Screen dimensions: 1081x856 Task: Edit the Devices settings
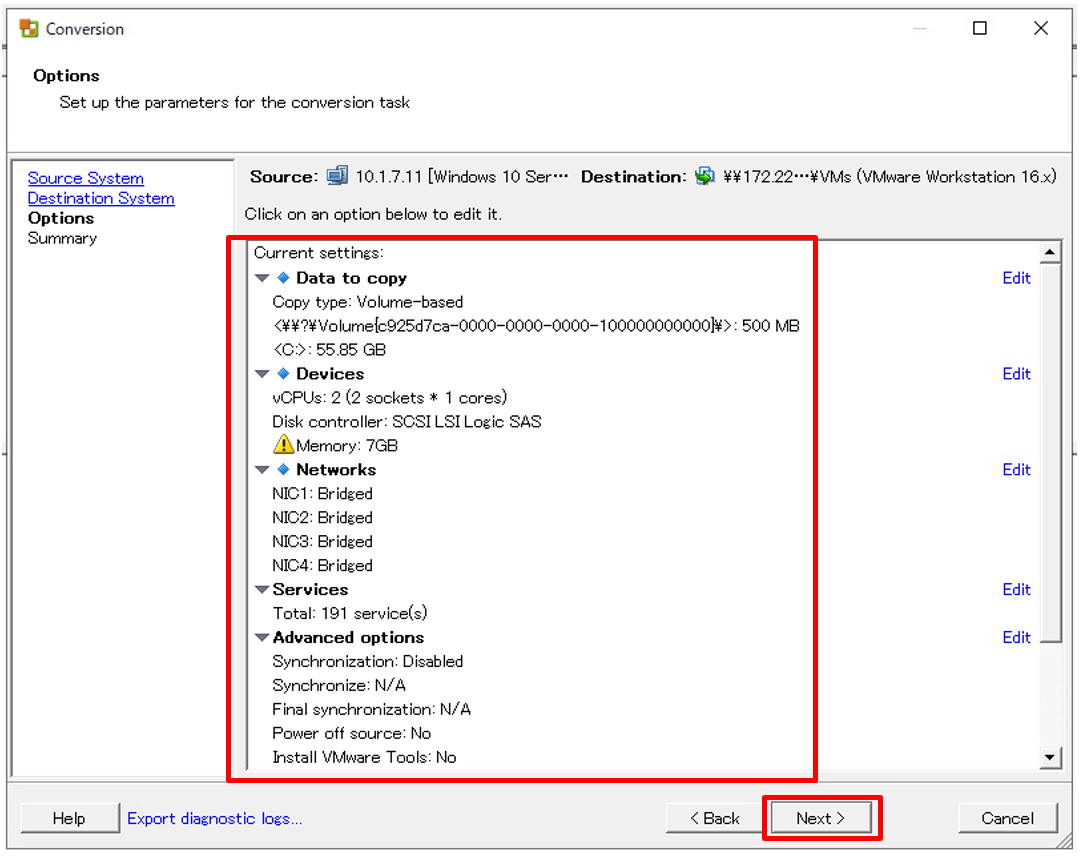pos(1016,374)
